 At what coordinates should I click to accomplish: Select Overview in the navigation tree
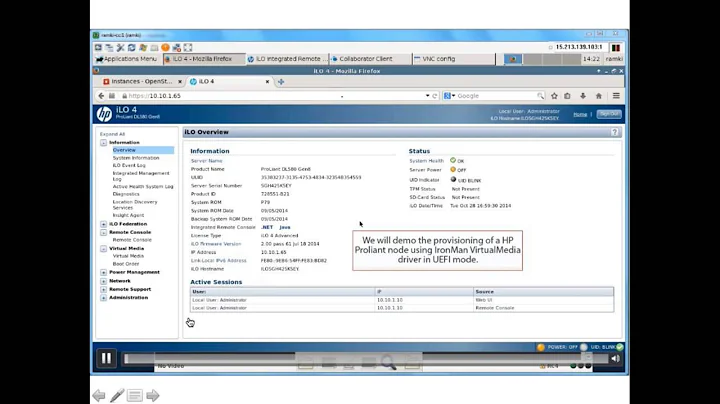coord(124,150)
